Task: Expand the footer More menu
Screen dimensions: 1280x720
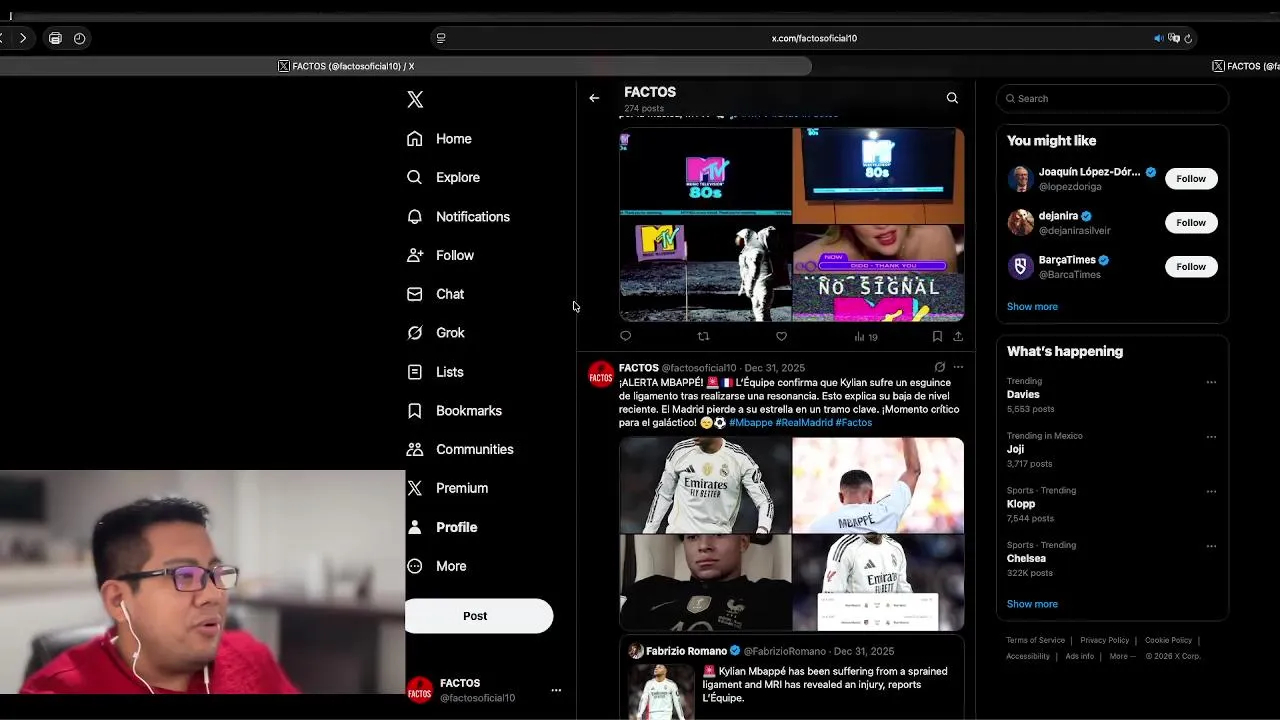Action: click(x=1122, y=656)
